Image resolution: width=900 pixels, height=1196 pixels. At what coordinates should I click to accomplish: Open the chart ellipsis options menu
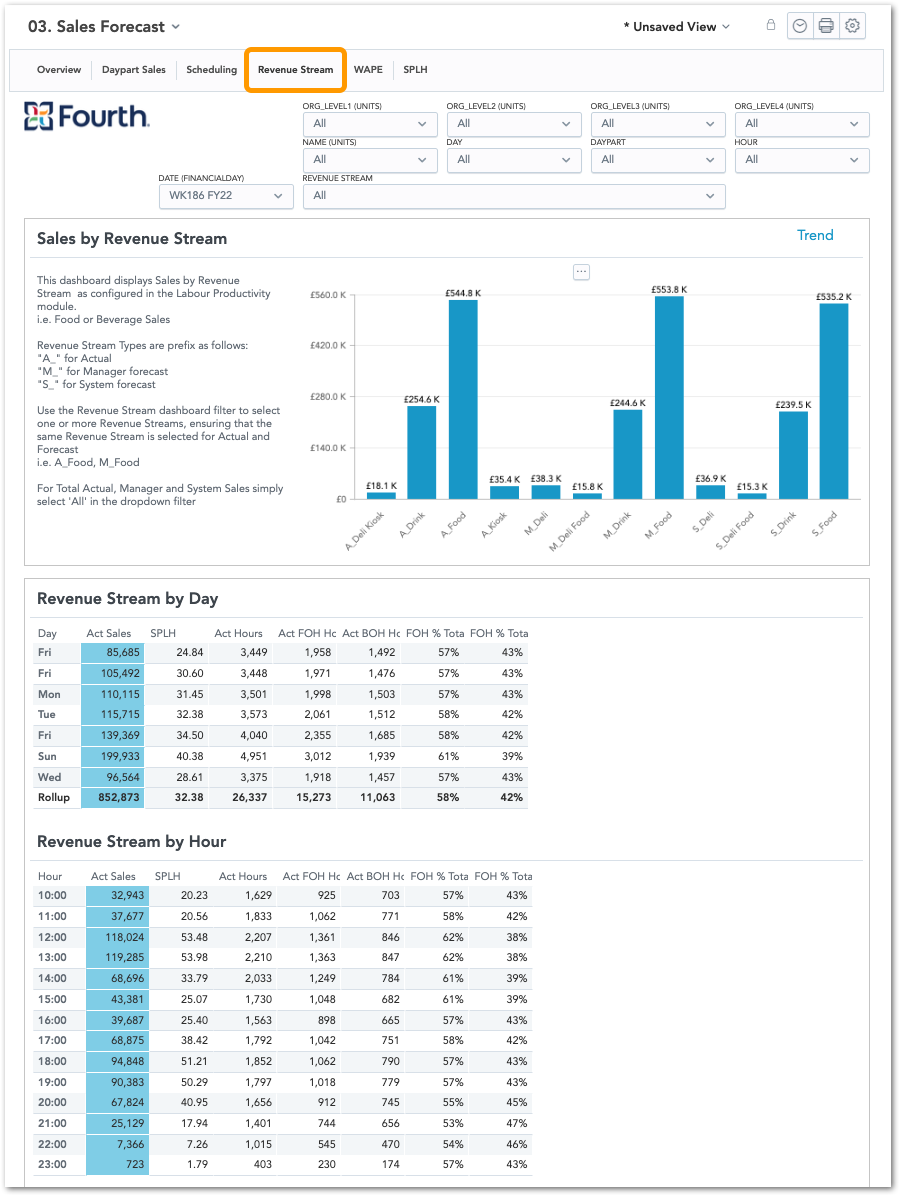point(582,272)
